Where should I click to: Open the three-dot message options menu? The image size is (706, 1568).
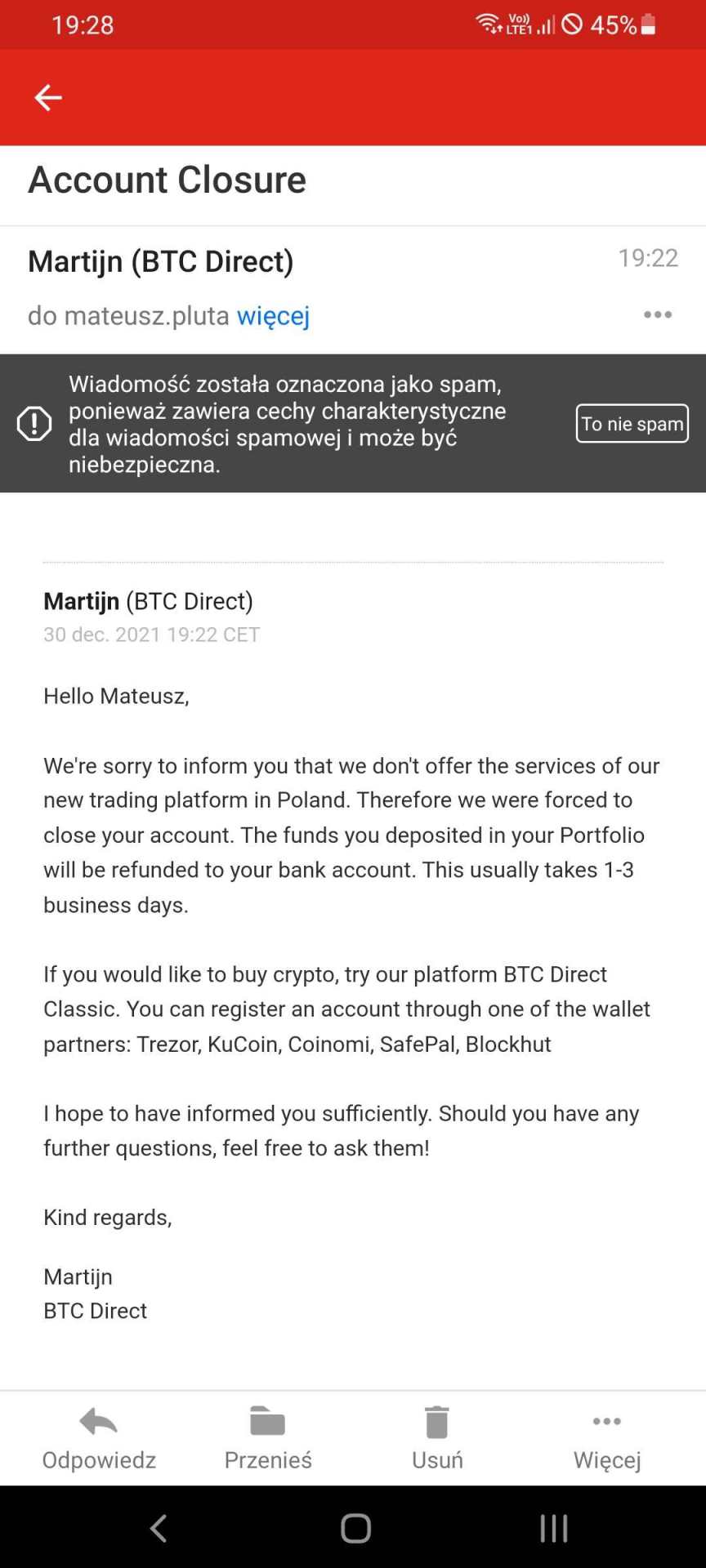tap(657, 314)
